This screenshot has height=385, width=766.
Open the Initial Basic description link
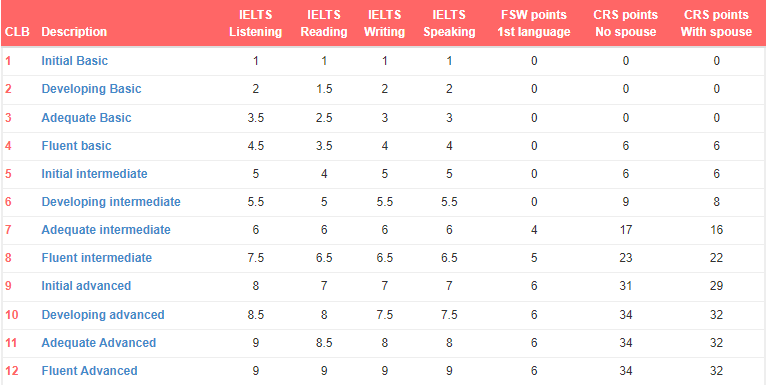coord(75,61)
